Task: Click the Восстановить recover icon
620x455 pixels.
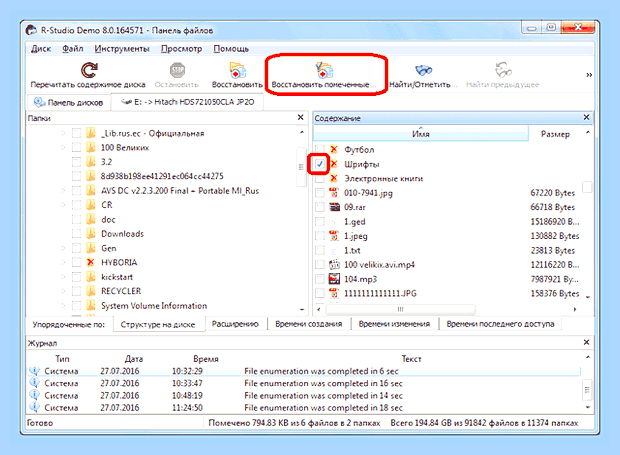Action: [x=237, y=70]
